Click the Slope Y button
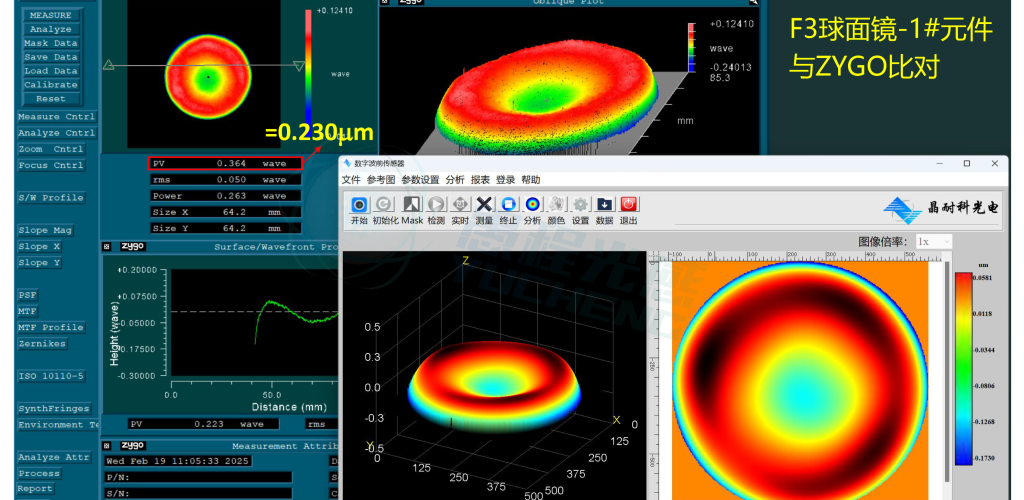Screen dimensions: 1024x500 (42, 263)
